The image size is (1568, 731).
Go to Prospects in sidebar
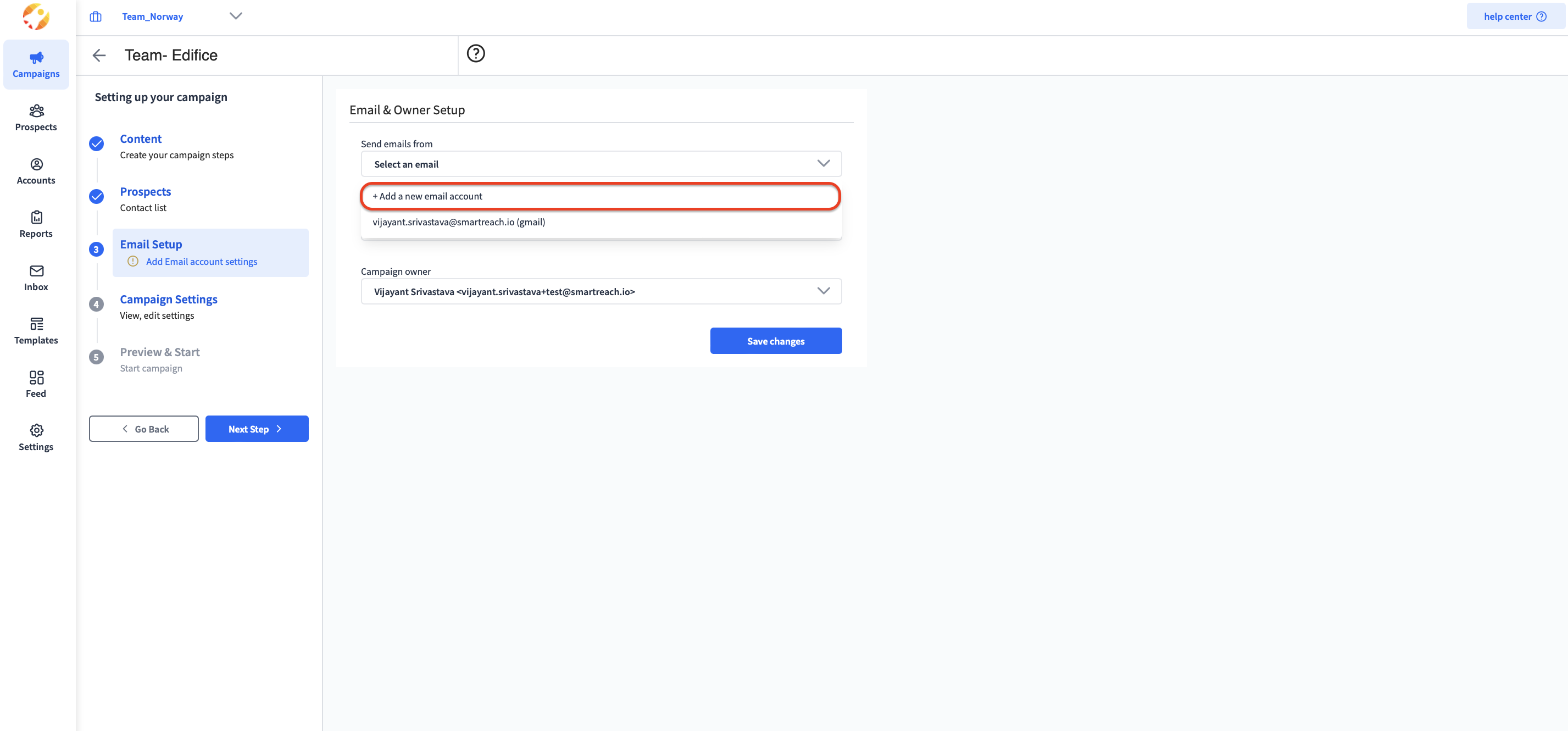pyautogui.click(x=36, y=118)
